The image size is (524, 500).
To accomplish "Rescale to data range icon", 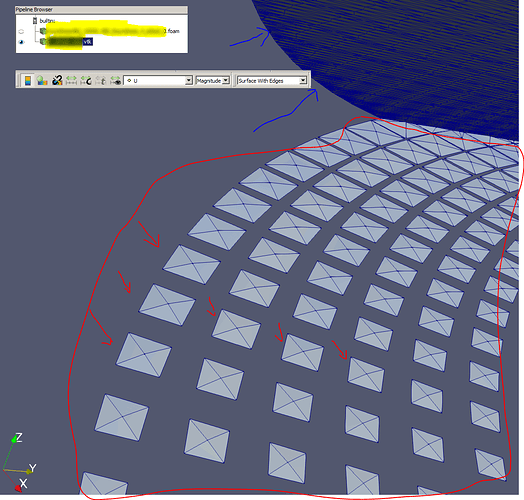I will coord(71,81).
